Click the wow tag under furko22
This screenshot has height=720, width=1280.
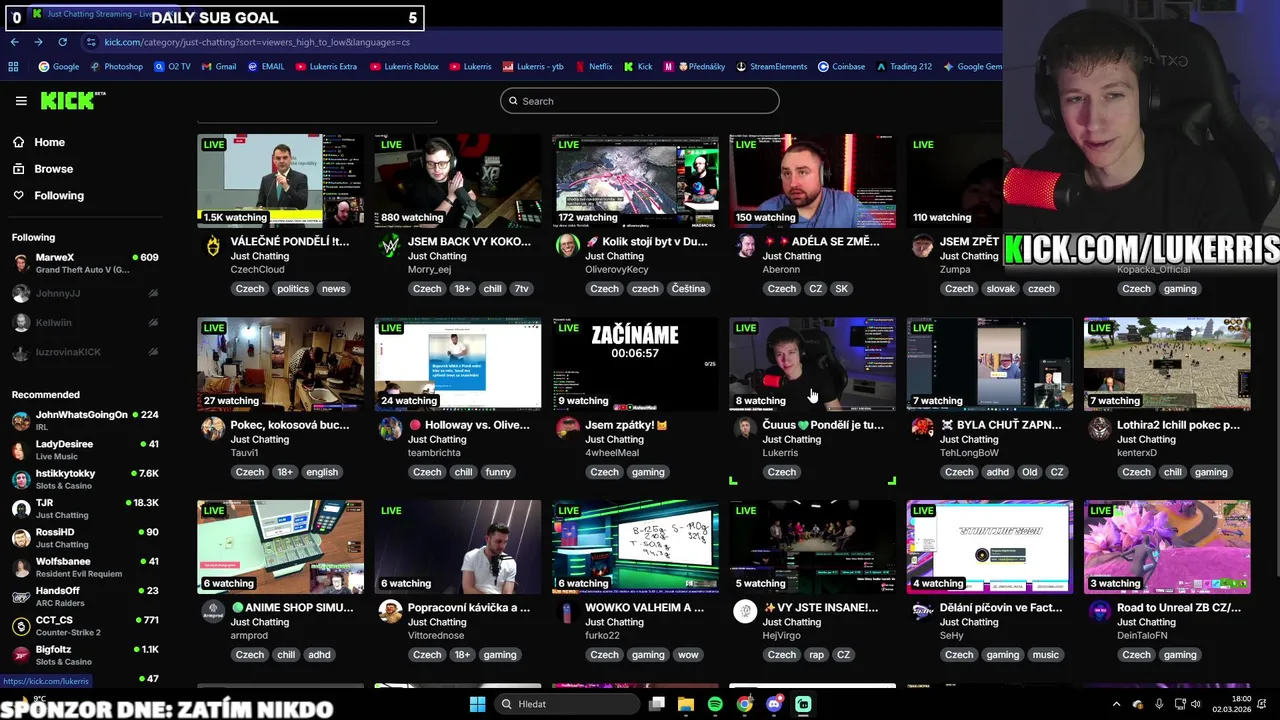(x=688, y=655)
